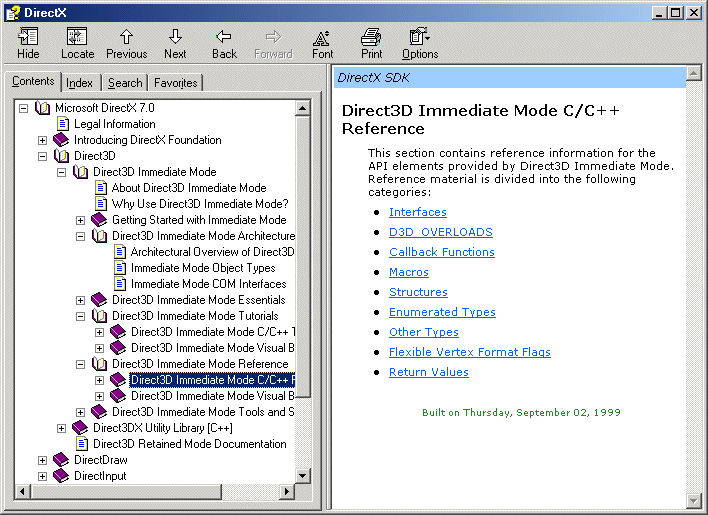This screenshot has width=708, height=515.
Task: Select the Legal Information topic
Action: [114, 124]
